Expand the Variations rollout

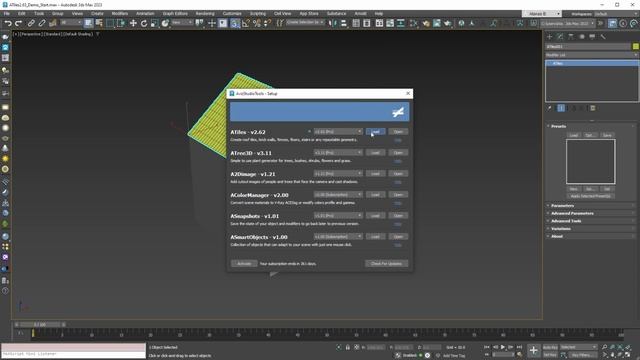[x=591, y=229]
